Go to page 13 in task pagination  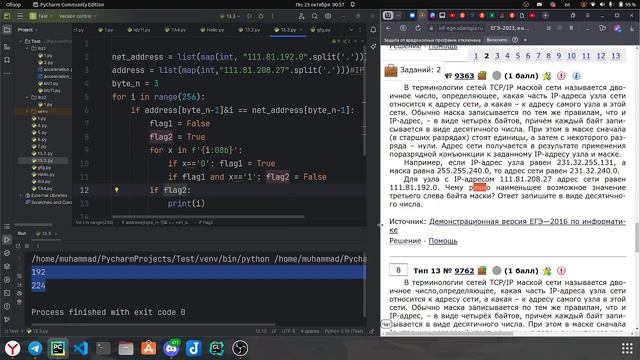click(x=616, y=56)
